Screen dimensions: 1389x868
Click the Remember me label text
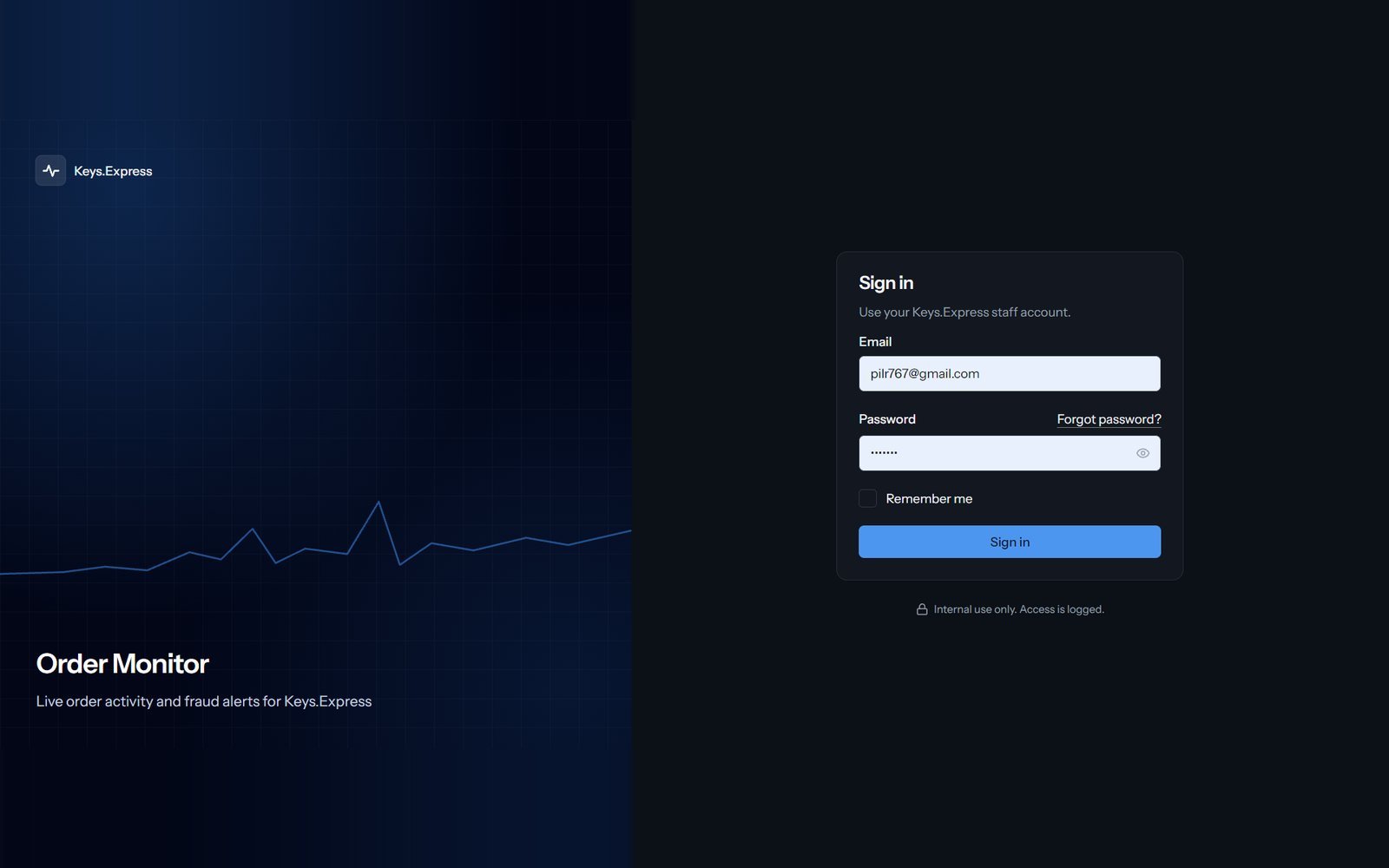[x=929, y=498]
